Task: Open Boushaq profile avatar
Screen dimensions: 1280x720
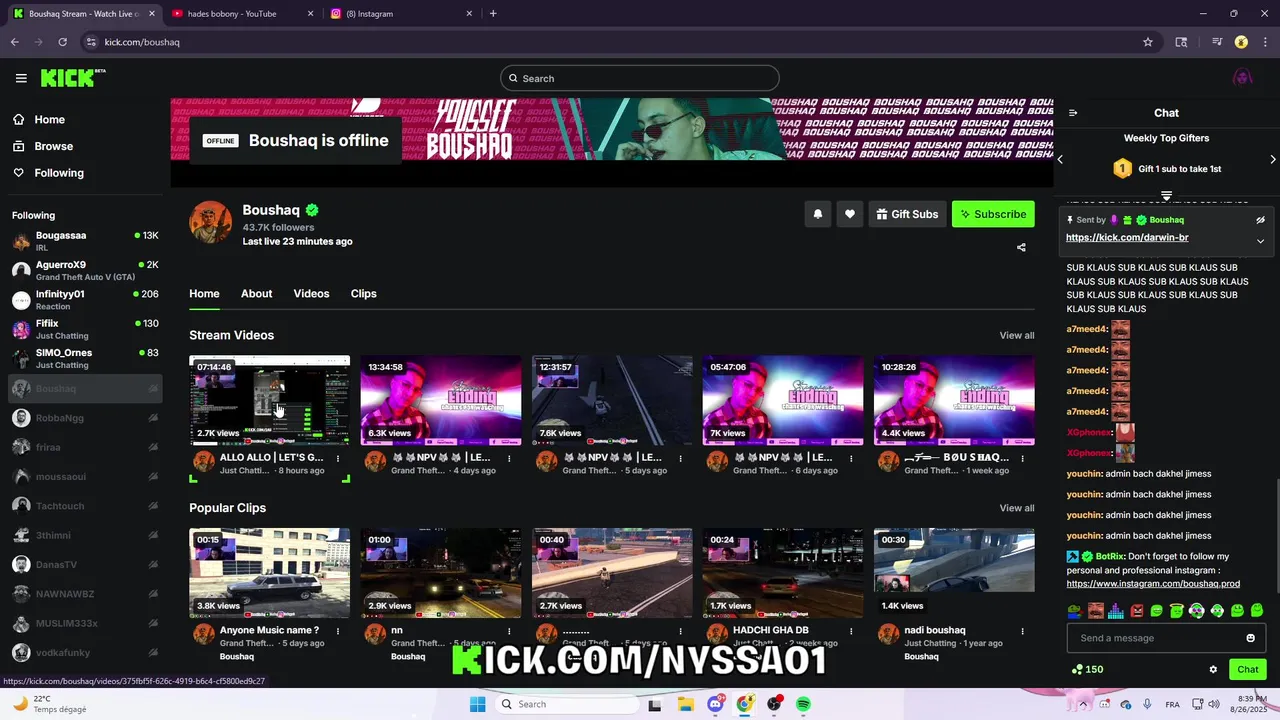Action: (211, 222)
